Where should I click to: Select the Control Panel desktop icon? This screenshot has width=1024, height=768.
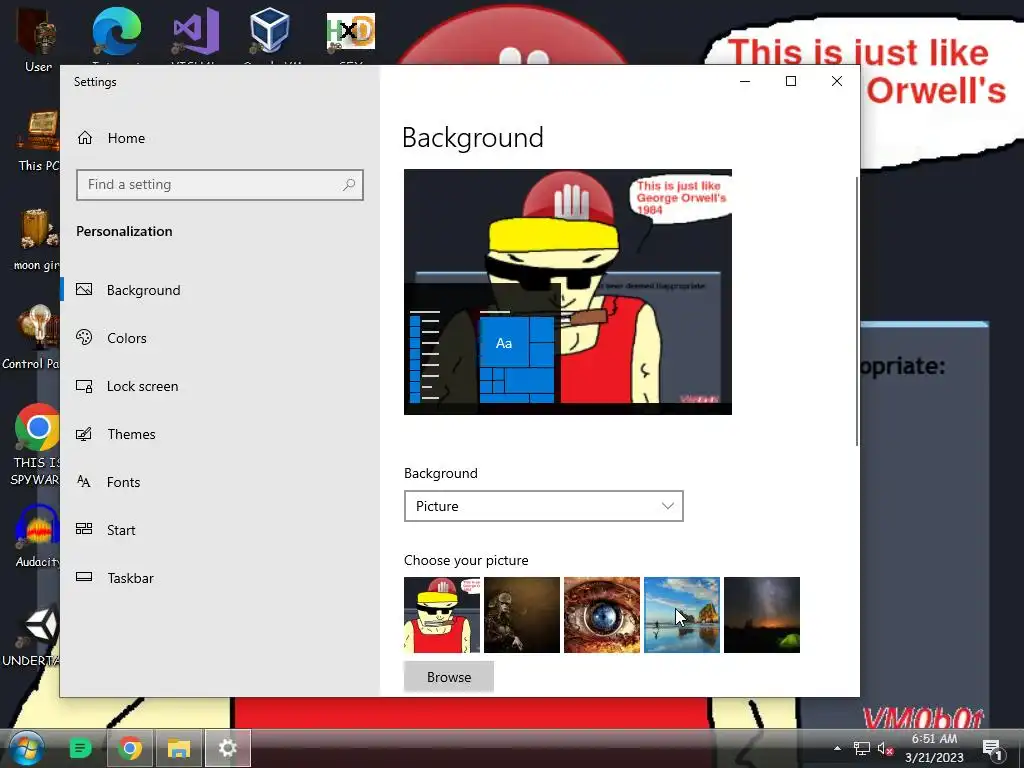click(33, 337)
